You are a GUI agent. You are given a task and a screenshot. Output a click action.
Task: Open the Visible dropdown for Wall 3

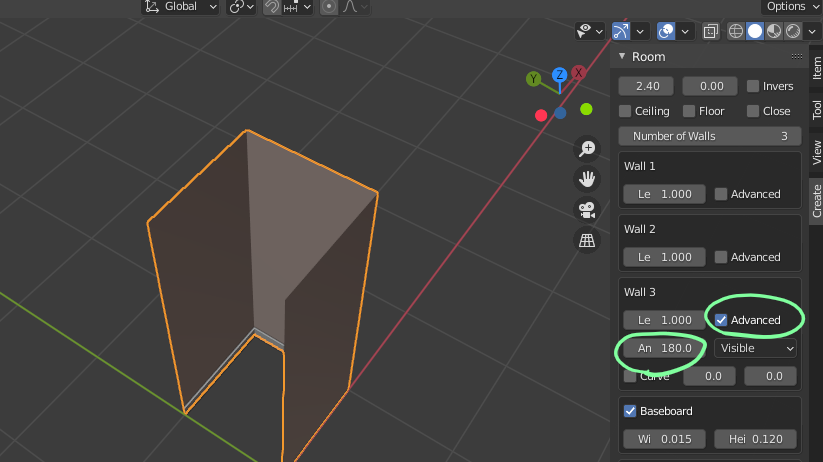[755, 348]
